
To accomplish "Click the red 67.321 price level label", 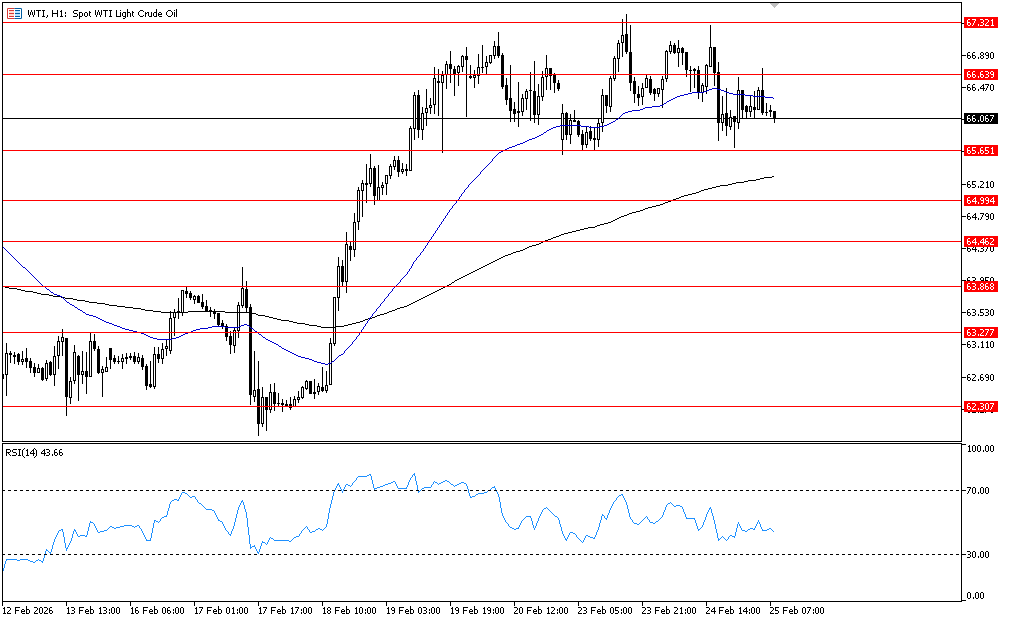I will (978, 22).
